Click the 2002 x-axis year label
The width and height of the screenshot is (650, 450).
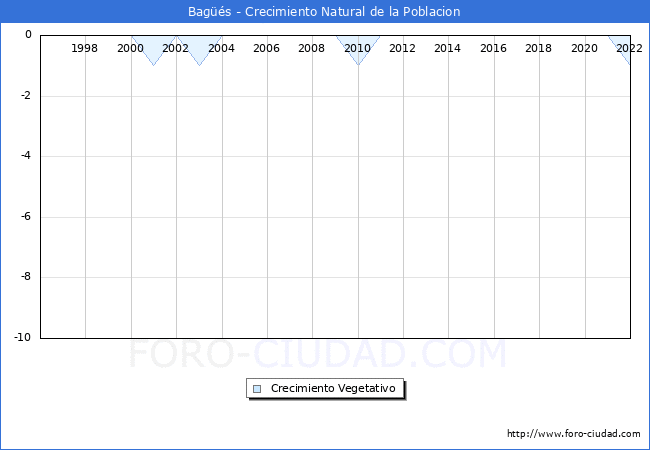[x=175, y=48]
